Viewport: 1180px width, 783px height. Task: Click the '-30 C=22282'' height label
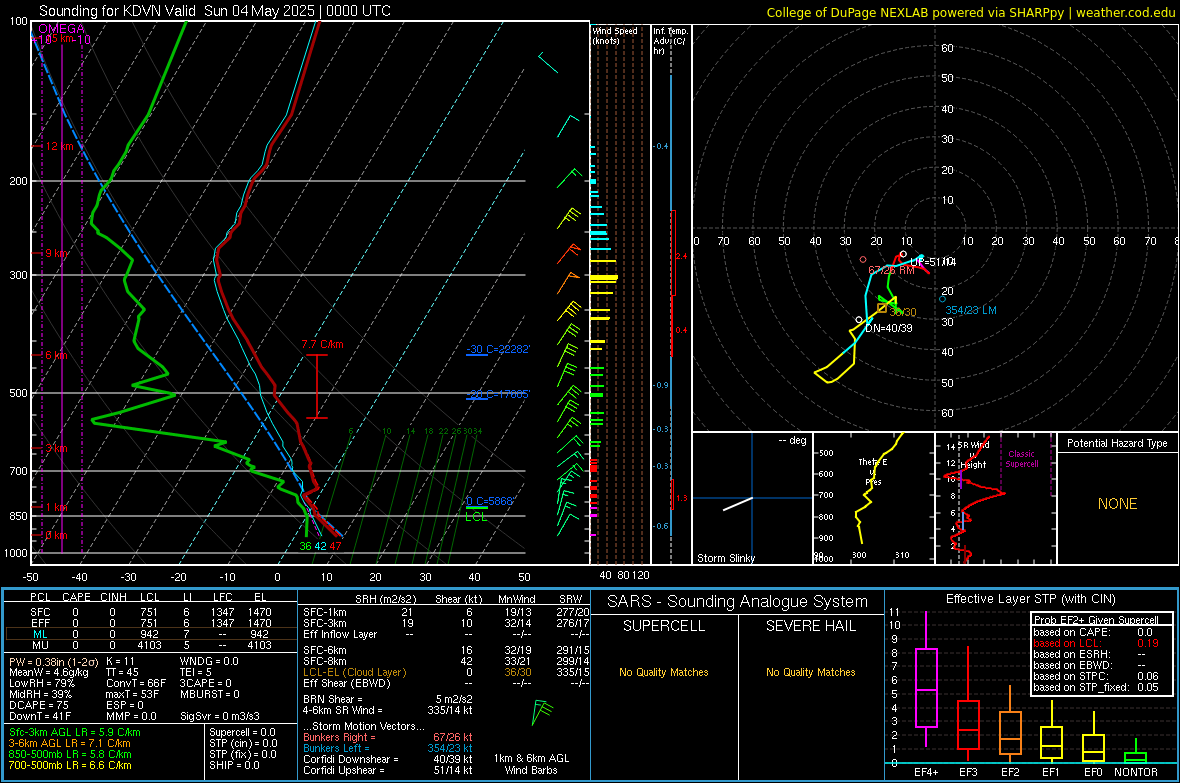coord(498,349)
